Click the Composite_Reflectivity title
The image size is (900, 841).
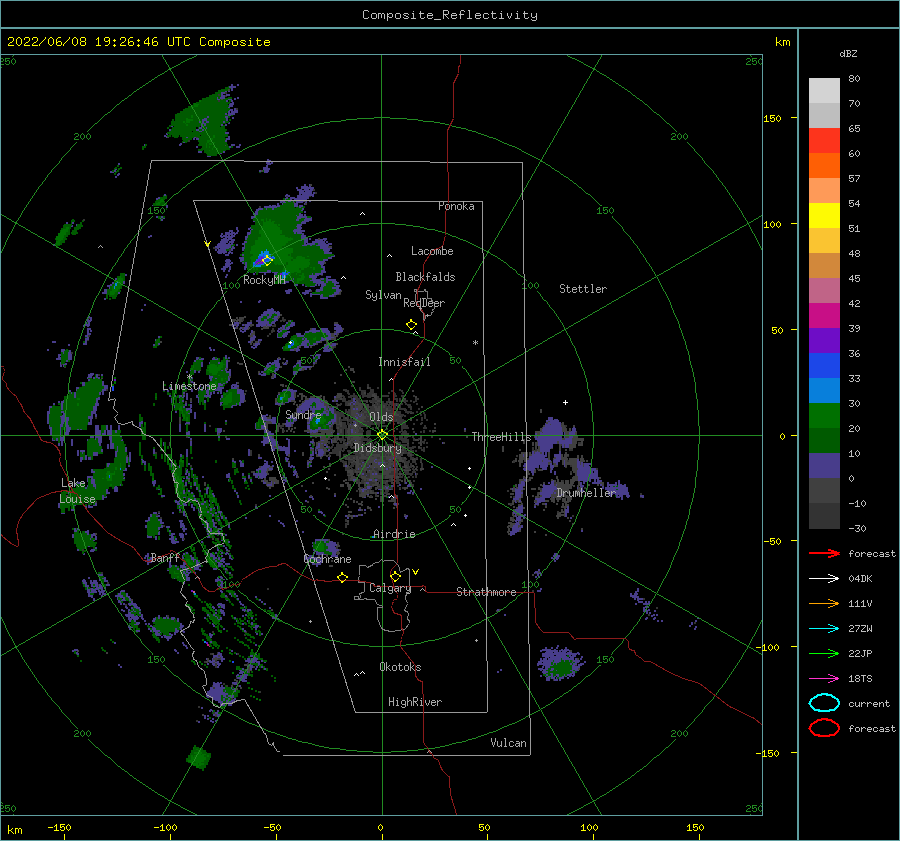450,15
